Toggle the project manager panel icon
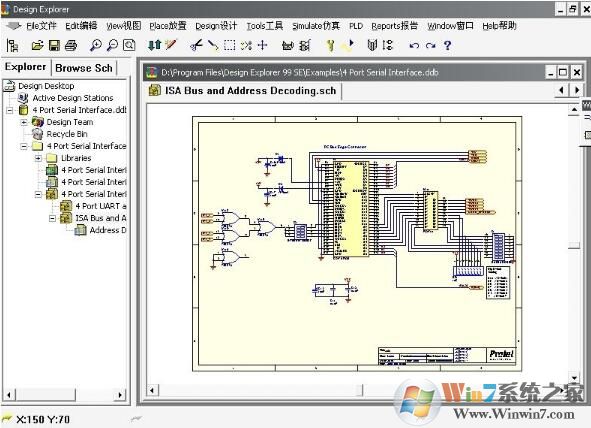The width and height of the screenshot is (591, 428). coord(12,46)
